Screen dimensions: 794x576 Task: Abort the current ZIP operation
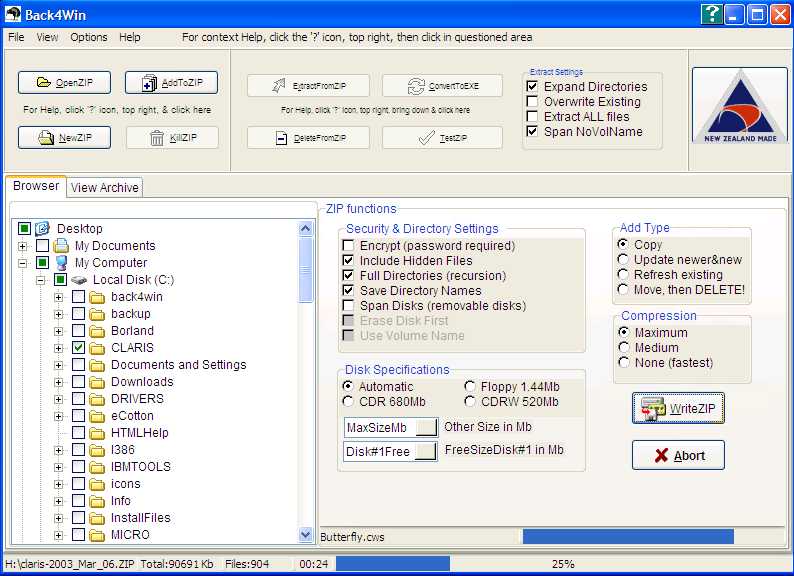pyautogui.click(x=678, y=455)
